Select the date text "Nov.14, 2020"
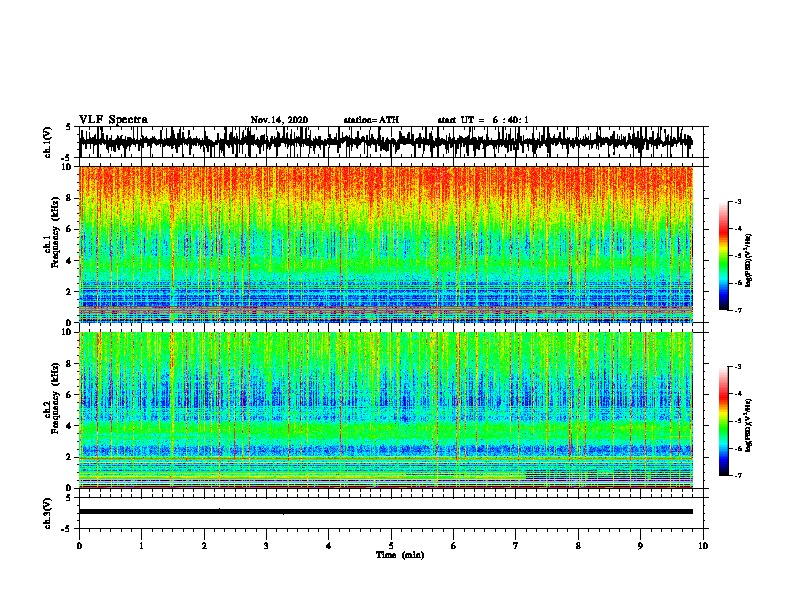The image size is (792, 612). coord(279,120)
